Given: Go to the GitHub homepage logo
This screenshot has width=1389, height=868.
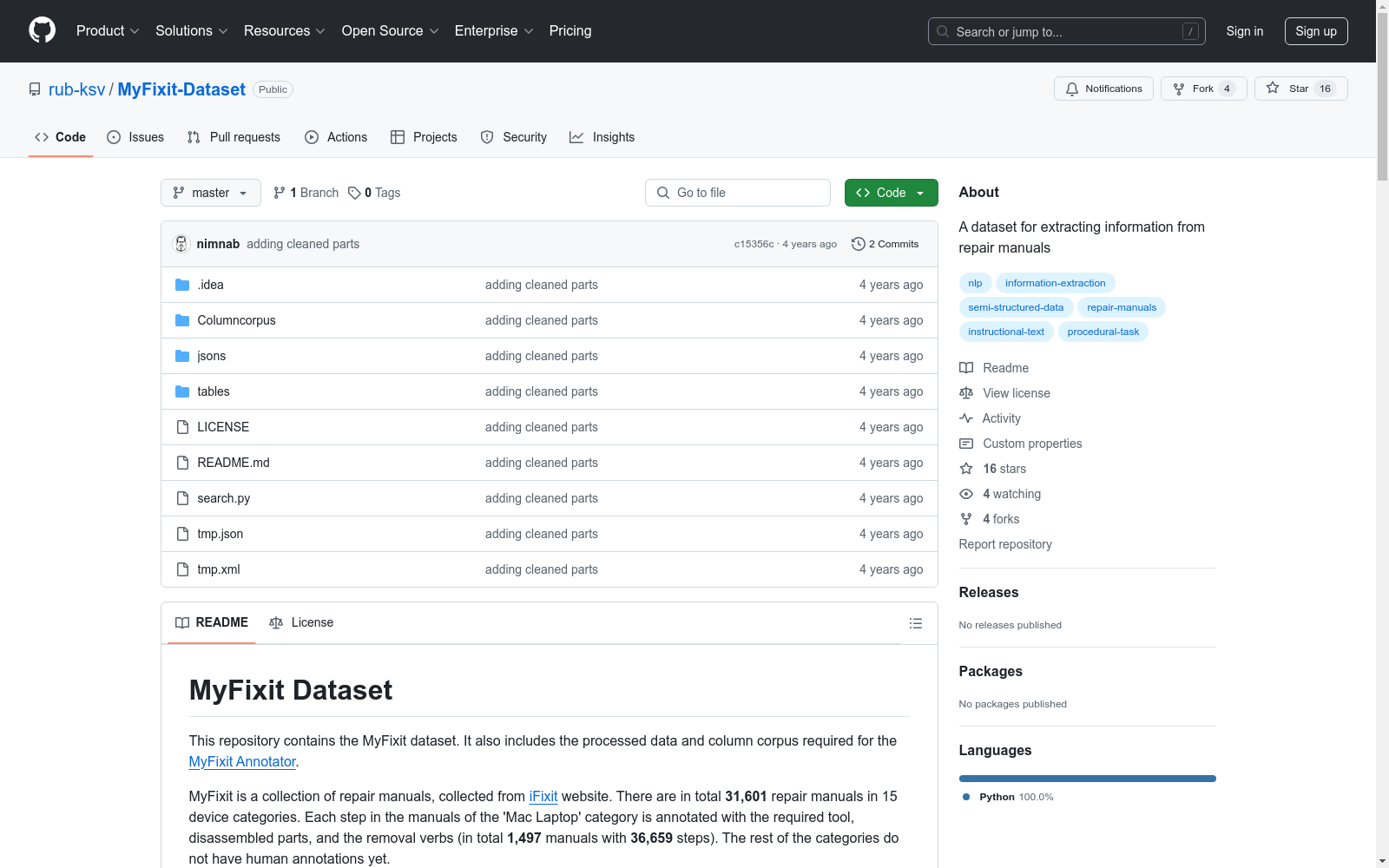Looking at the screenshot, I should [42, 30].
